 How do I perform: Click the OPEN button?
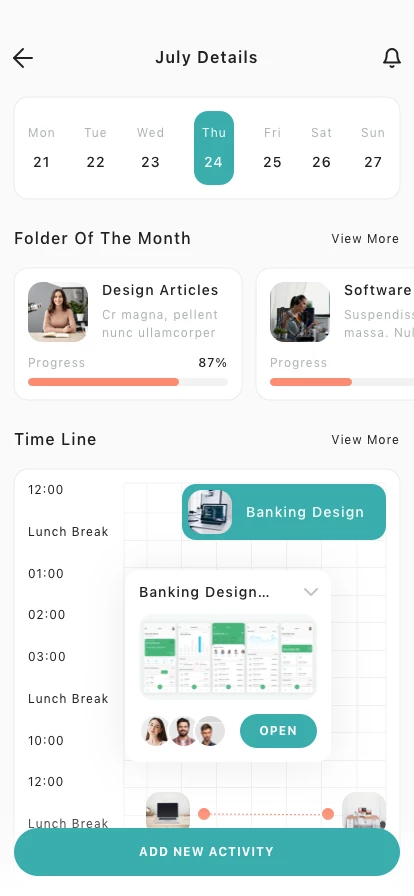(278, 731)
